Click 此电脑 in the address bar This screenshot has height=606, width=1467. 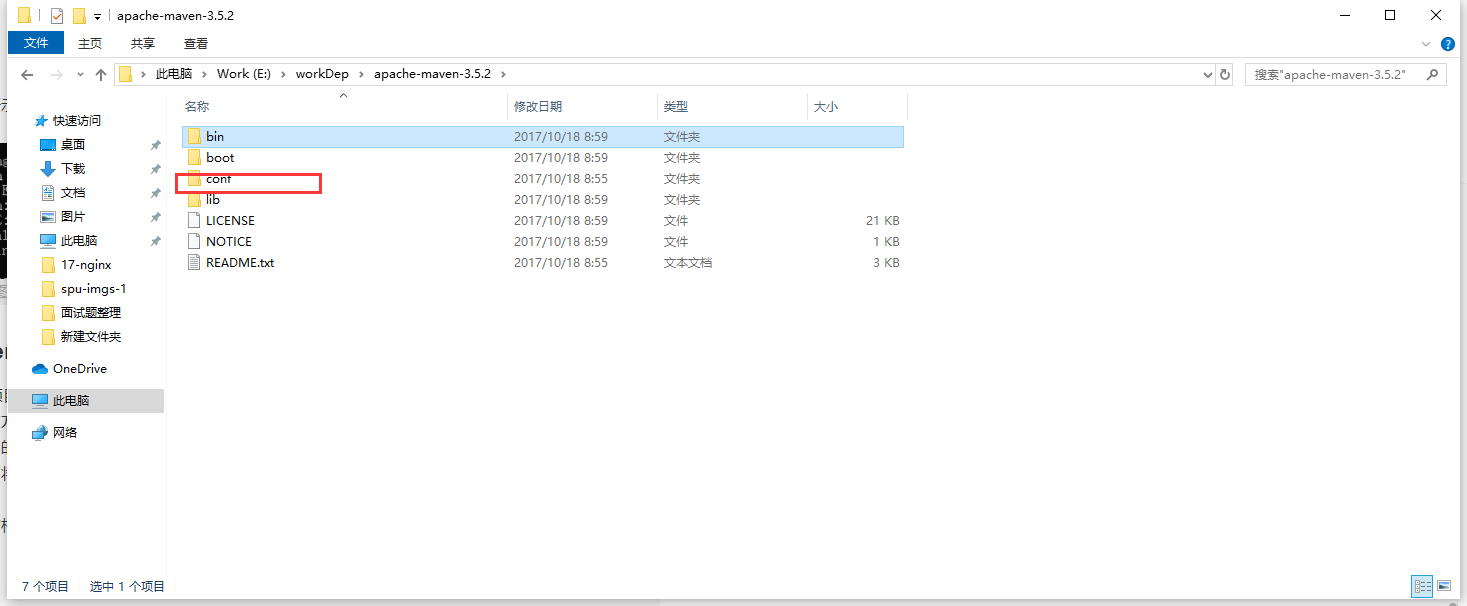point(174,74)
